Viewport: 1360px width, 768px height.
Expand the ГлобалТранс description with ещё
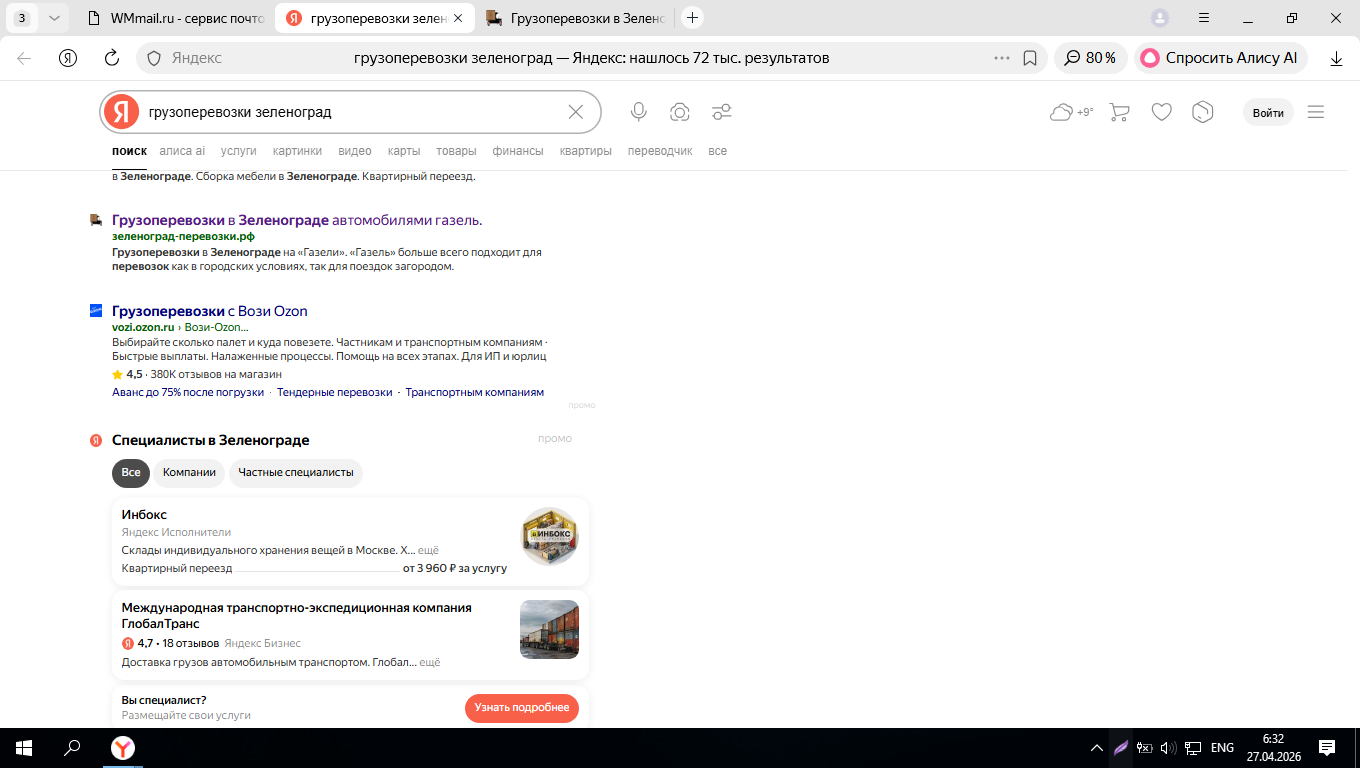coord(429,662)
